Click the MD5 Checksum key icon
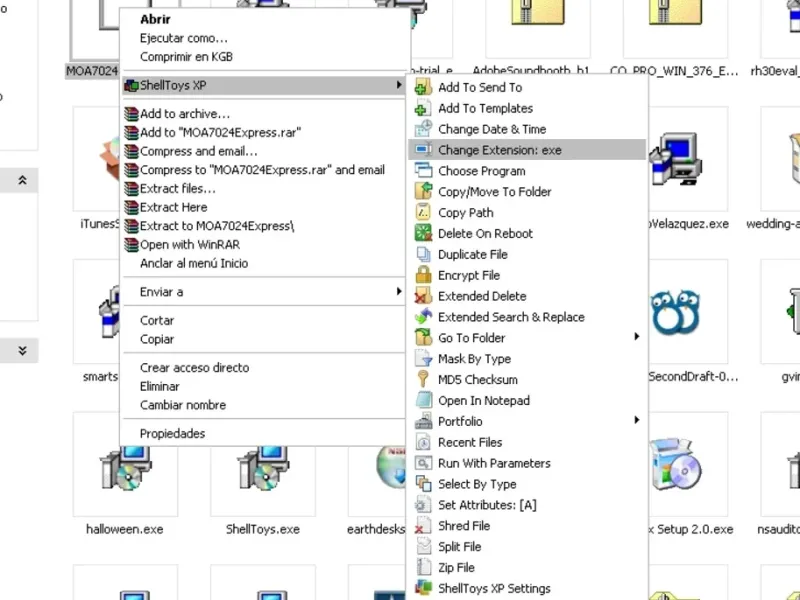 423,380
